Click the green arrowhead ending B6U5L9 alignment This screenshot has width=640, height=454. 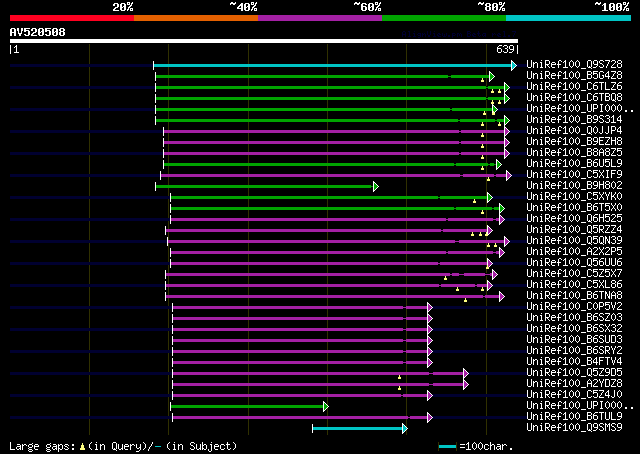click(x=499, y=165)
